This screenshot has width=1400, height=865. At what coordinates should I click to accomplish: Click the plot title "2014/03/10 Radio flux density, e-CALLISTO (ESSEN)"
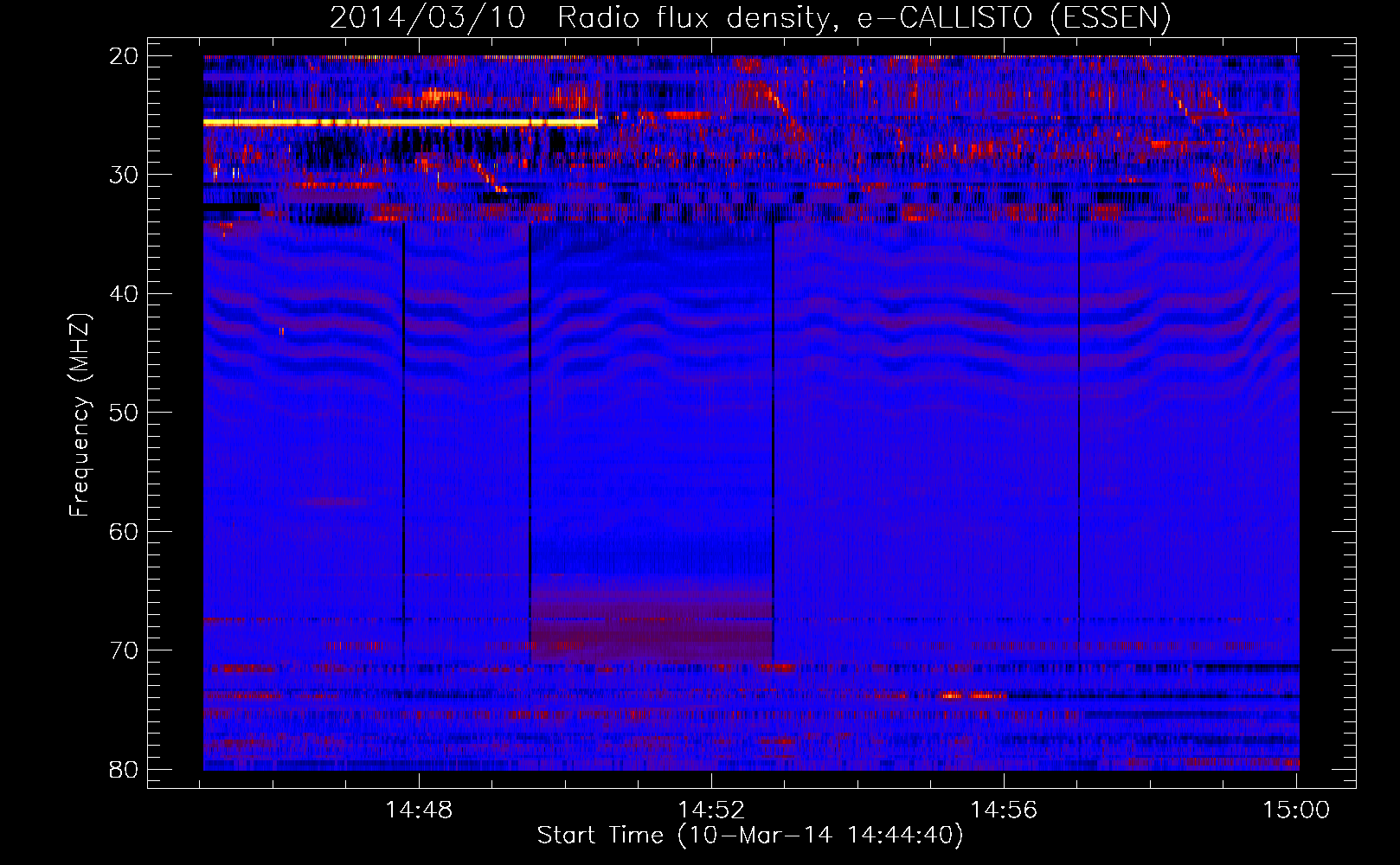[x=750, y=17]
